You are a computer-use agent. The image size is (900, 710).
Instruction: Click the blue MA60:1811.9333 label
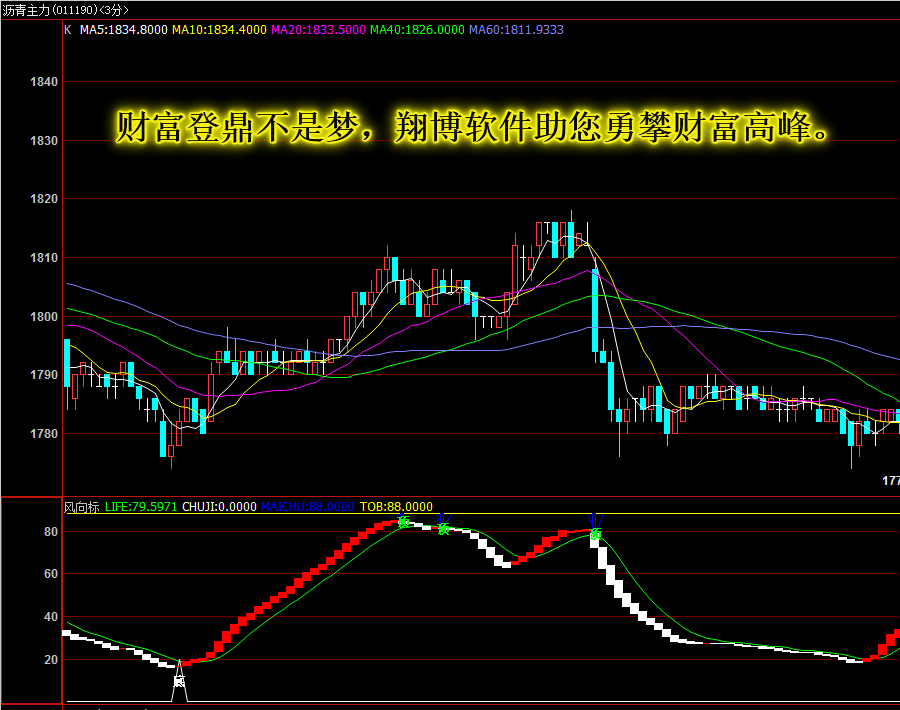coord(516,30)
